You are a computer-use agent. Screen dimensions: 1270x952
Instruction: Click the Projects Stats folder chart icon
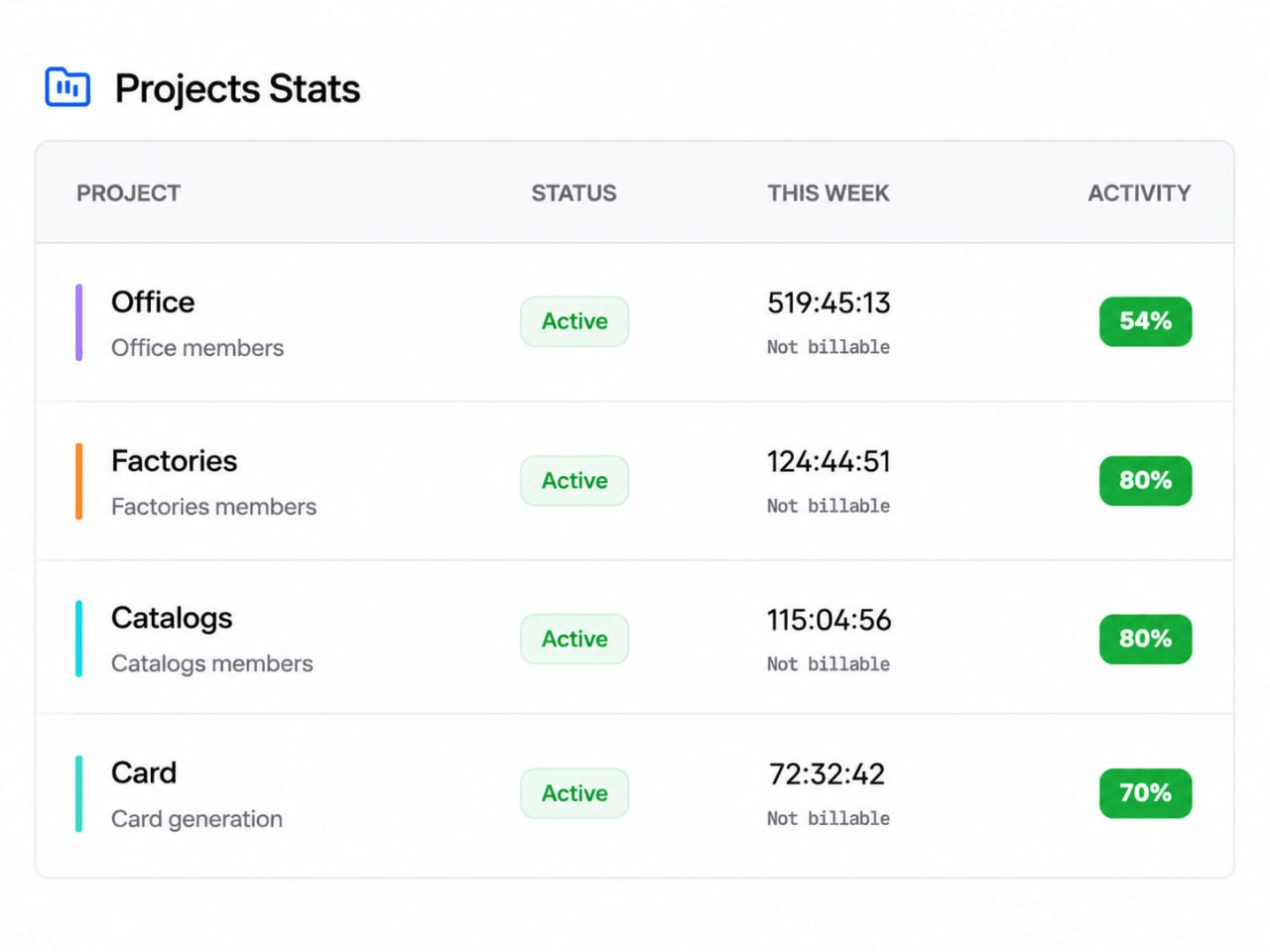tap(67, 87)
